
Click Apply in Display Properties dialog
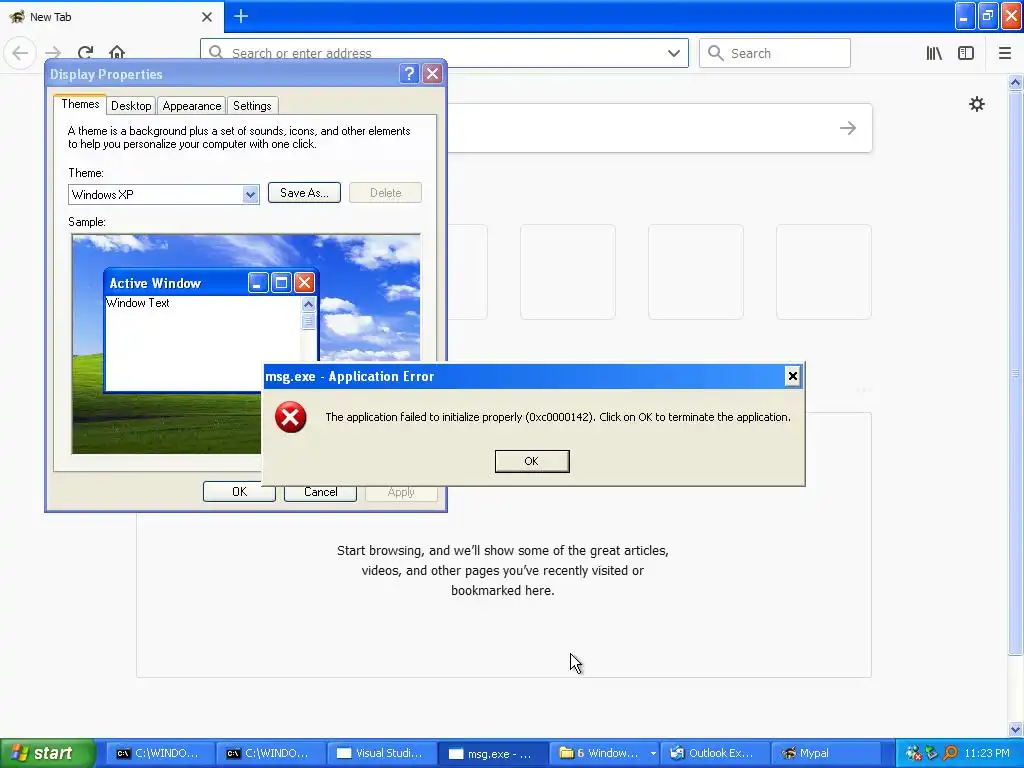pos(401,492)
